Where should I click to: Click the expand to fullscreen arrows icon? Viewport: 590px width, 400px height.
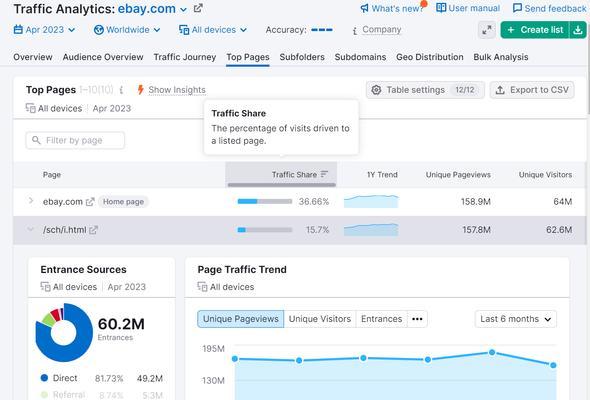tap(487, 30)
